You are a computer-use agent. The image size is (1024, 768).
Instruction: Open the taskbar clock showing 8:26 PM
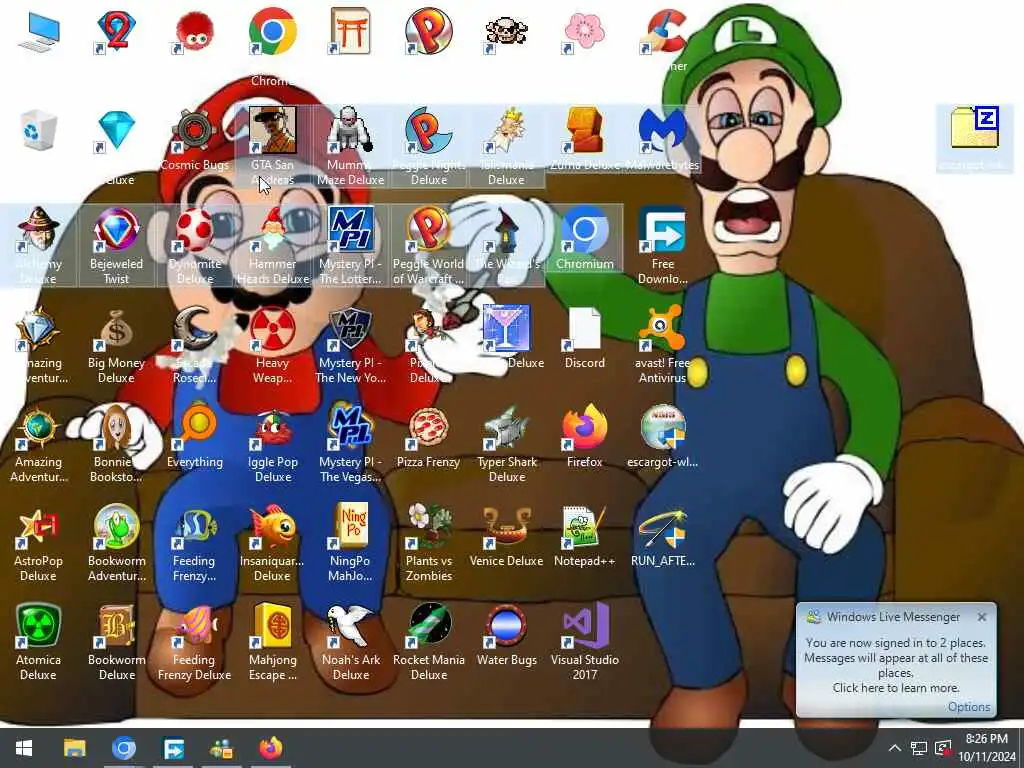[x=986, y=748]
